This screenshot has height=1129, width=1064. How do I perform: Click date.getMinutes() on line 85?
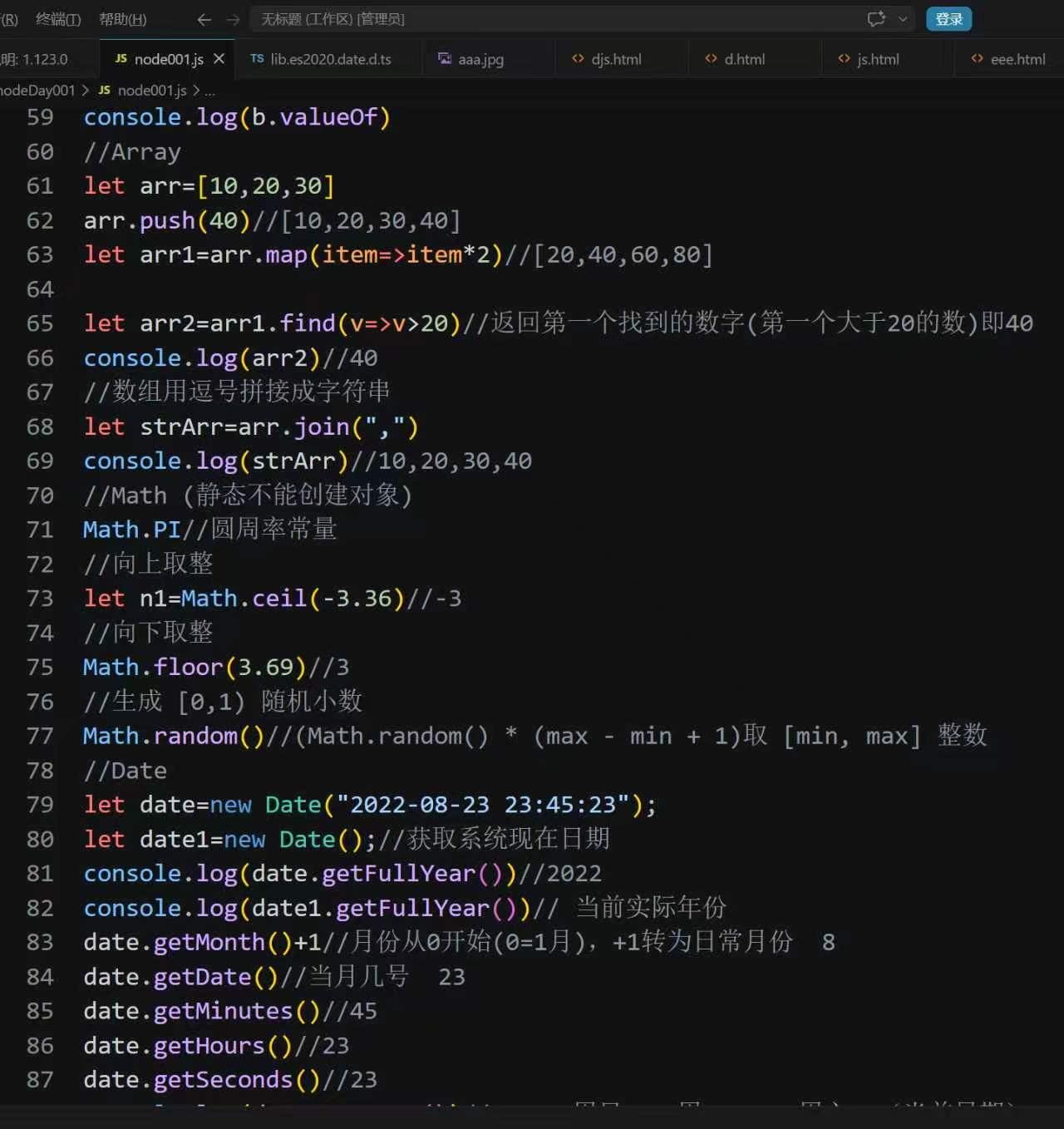(202, 1012)
